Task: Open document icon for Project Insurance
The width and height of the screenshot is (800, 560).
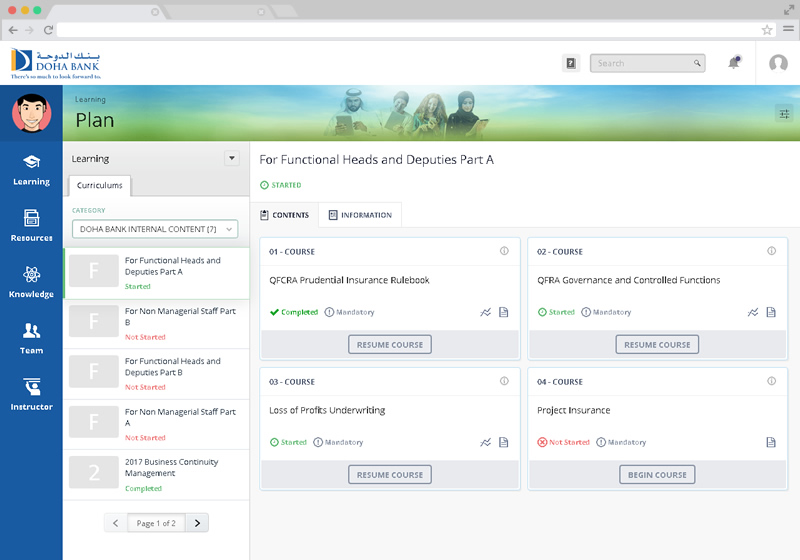Action: (x=771, y=442)
